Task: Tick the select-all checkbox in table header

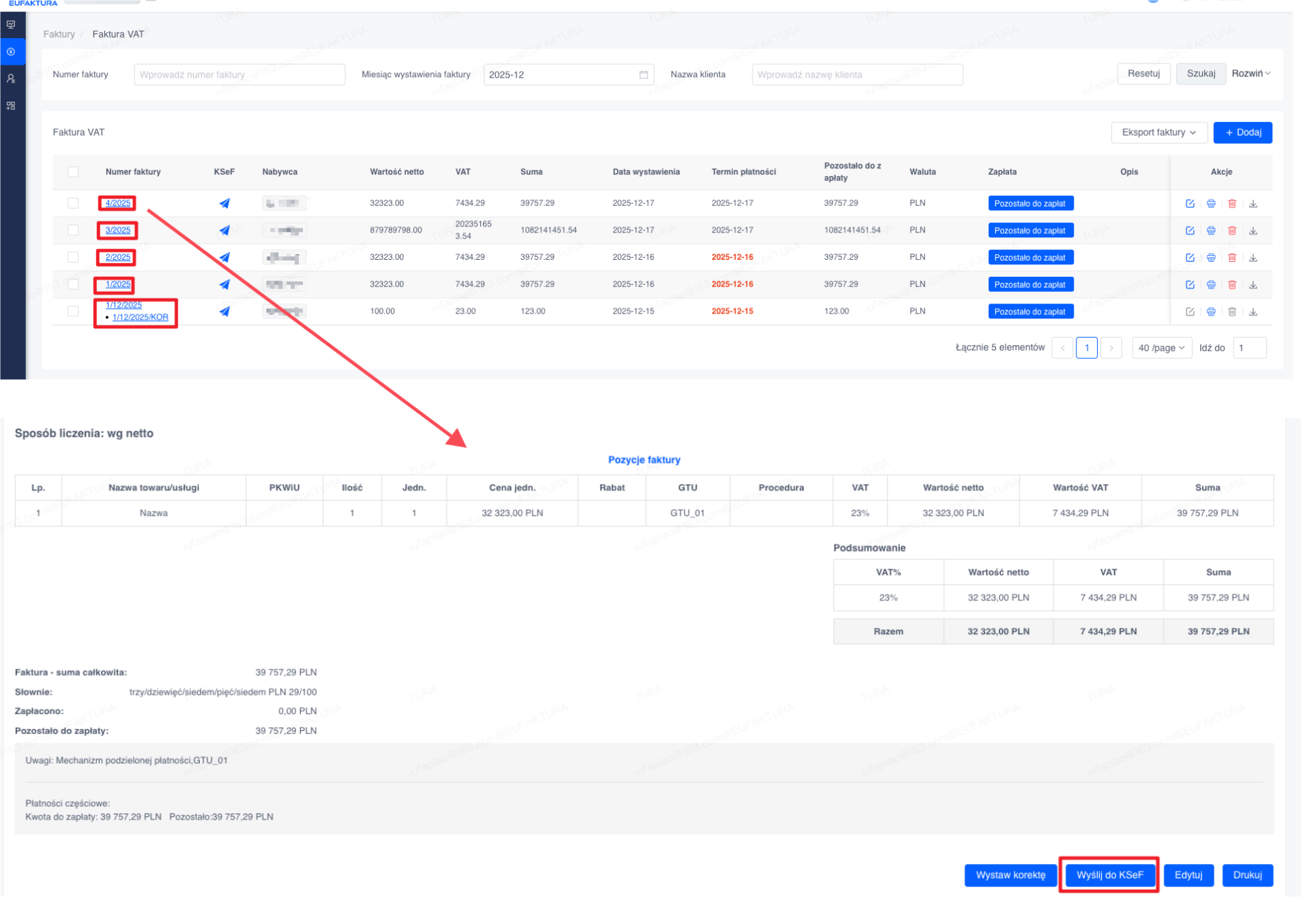Action: 73,172
